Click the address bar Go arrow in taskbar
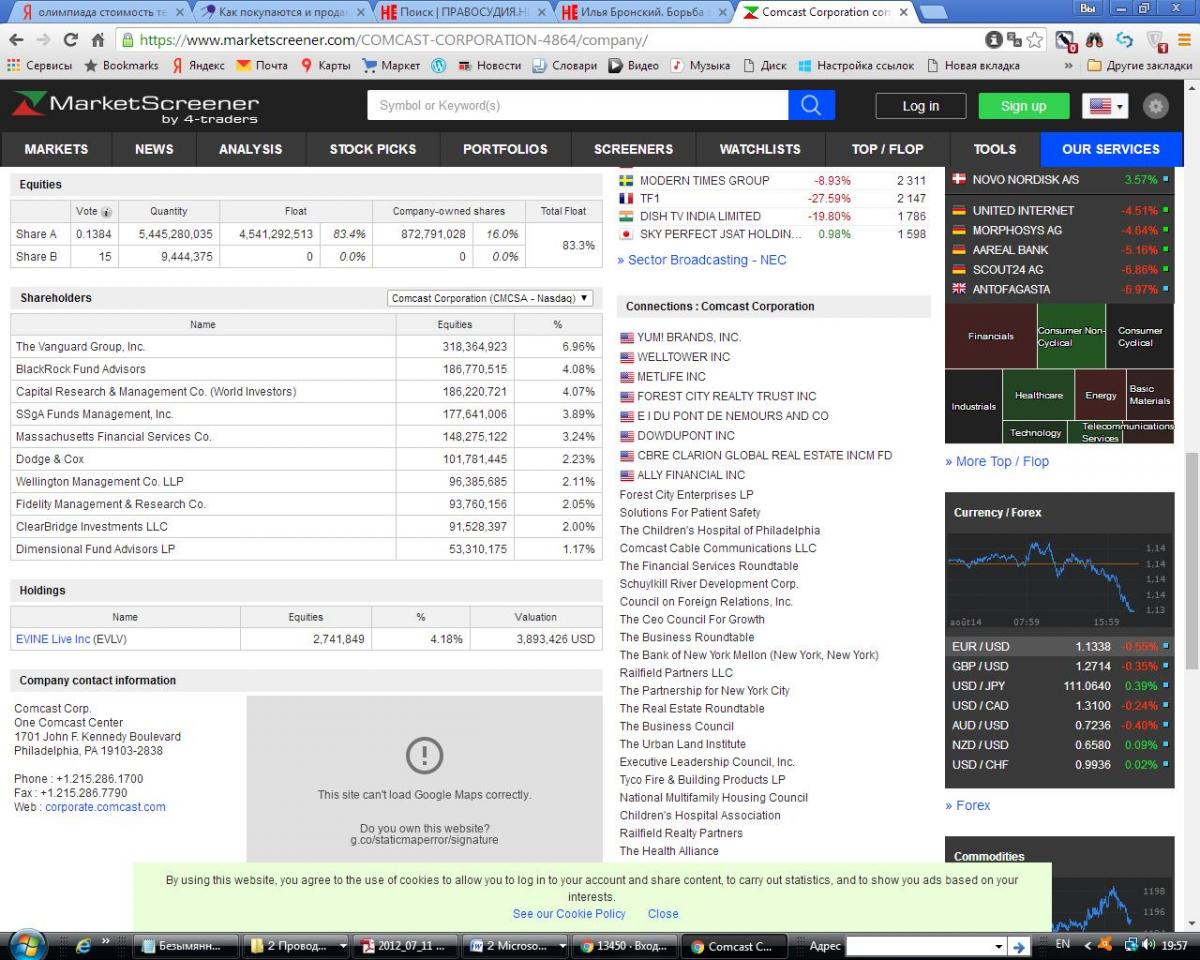This screenshot has width=1200, height=960. click(1019, 946)
